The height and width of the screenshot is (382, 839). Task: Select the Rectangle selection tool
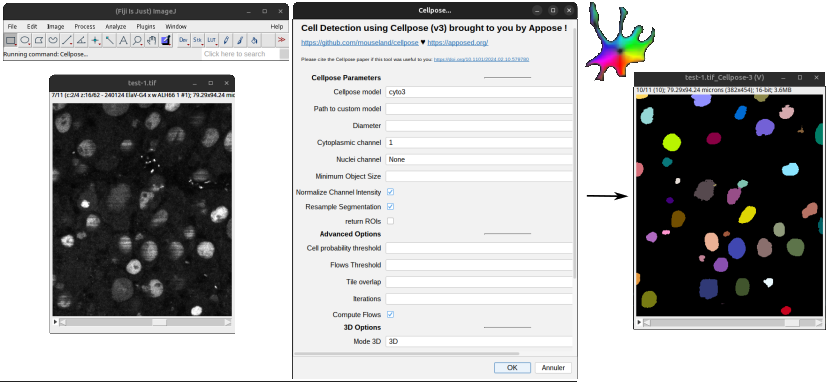click(10, 40)
